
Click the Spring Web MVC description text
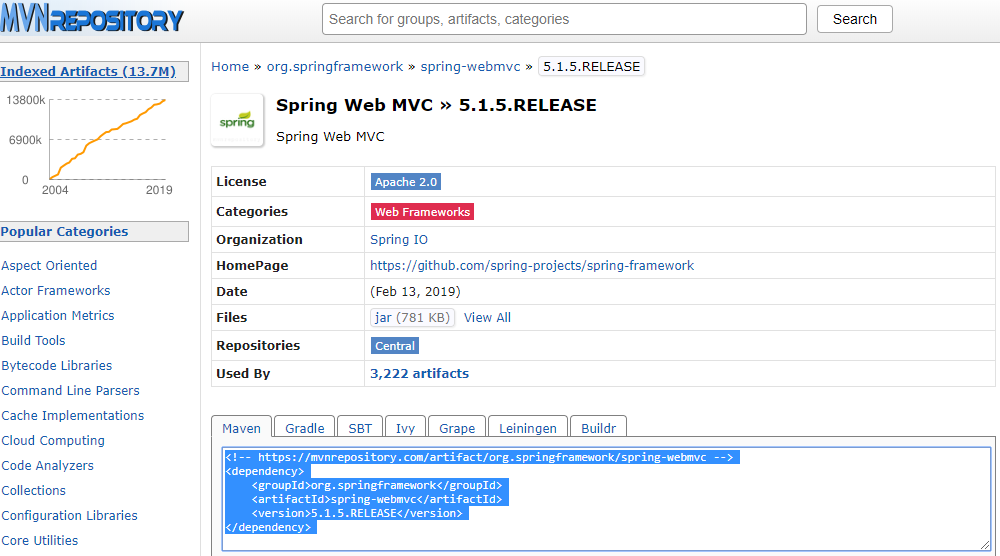click(x=330, y=136)
